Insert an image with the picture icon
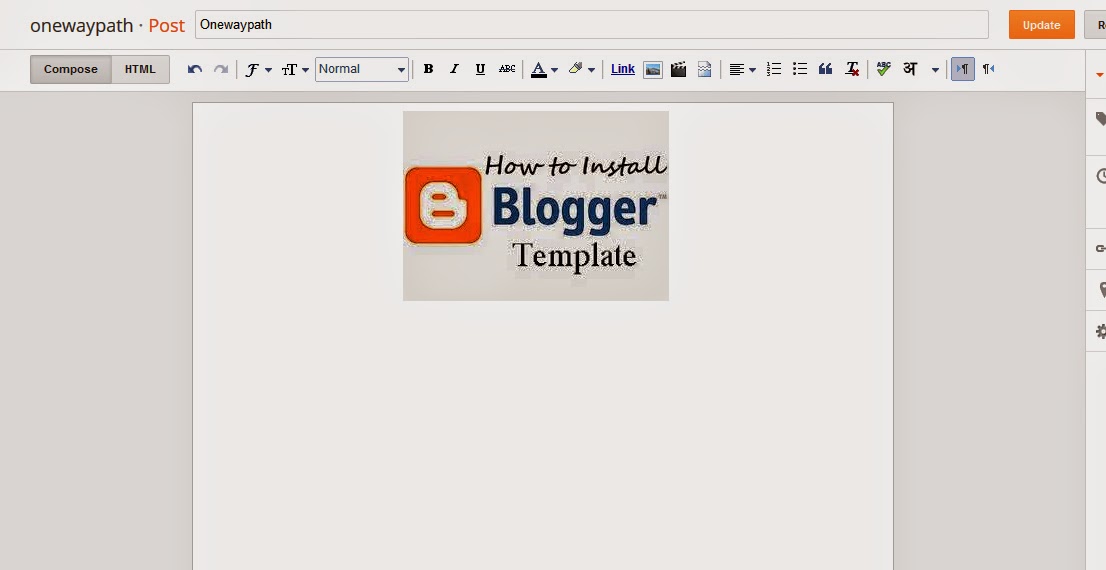This screenshot has height=570, width=1106. (652, 69)
